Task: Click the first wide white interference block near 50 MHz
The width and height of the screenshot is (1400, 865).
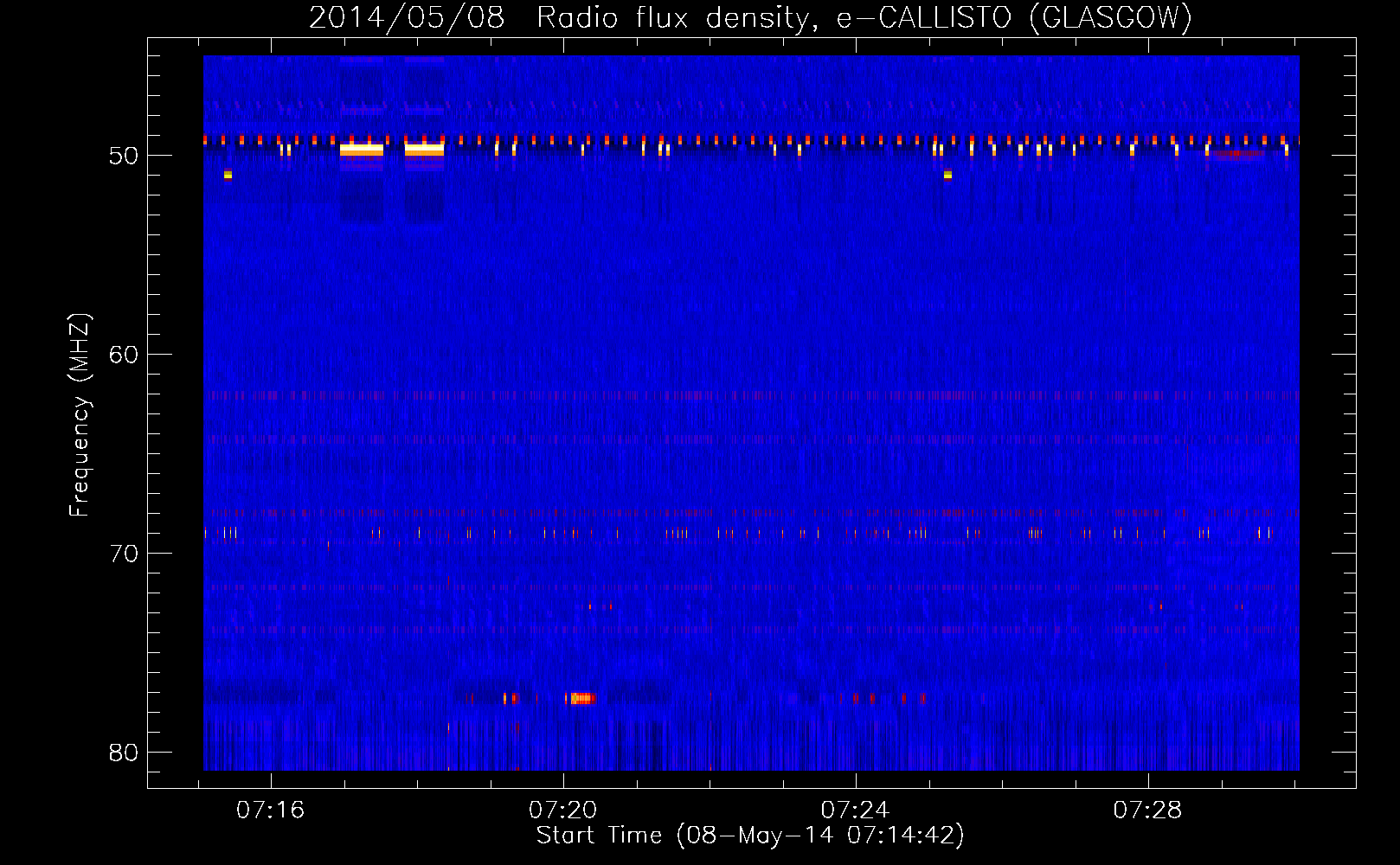Action: tap(362, 149)
